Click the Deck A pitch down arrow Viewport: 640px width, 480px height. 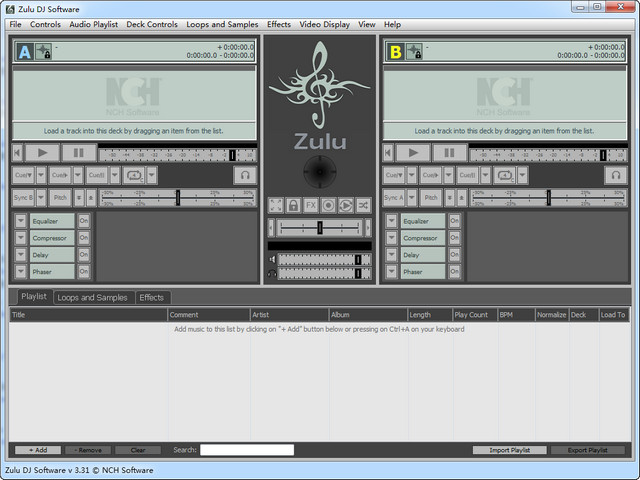[x=79, y=198]
